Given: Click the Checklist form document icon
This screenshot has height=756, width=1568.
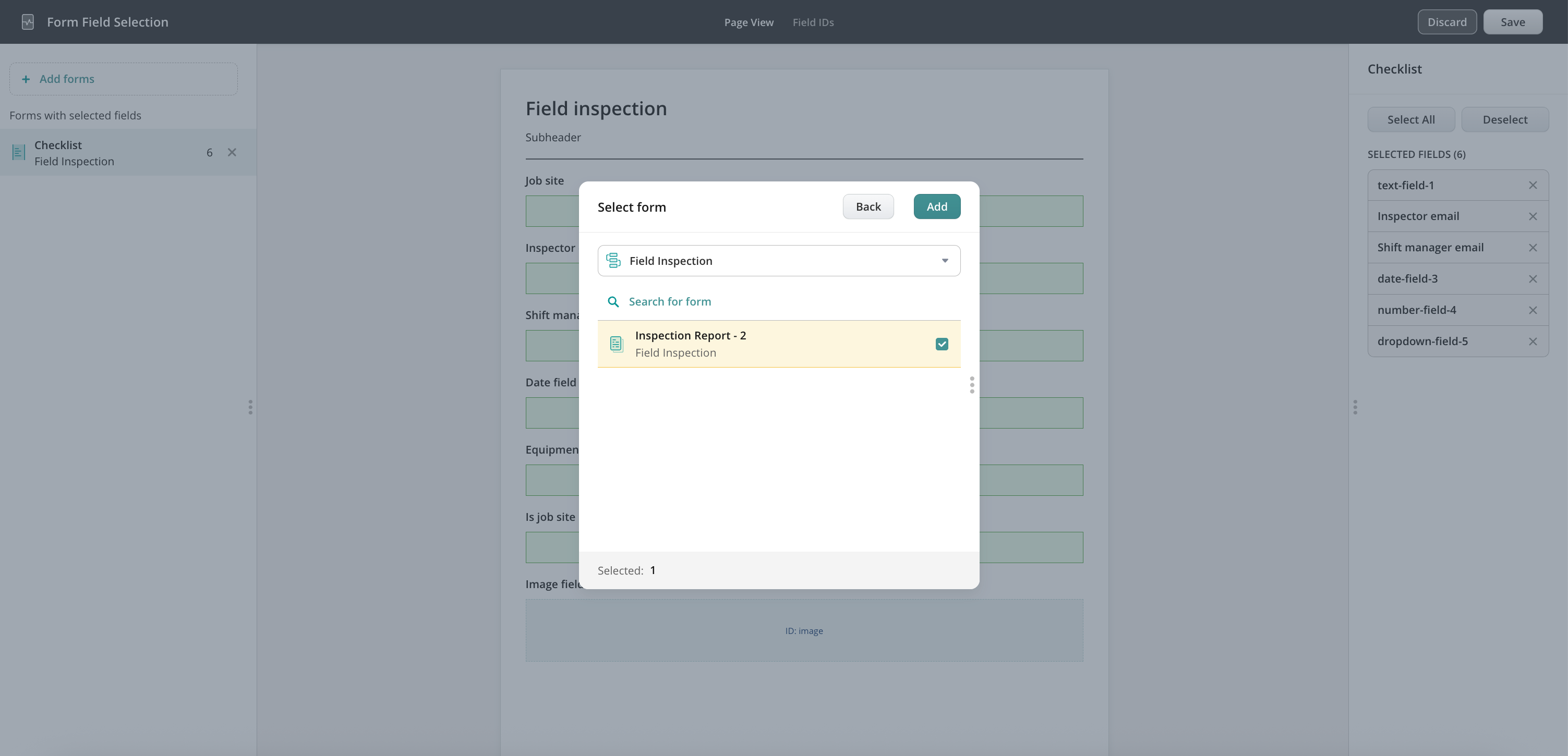Looking at the screenshot, I should [19, 153].
